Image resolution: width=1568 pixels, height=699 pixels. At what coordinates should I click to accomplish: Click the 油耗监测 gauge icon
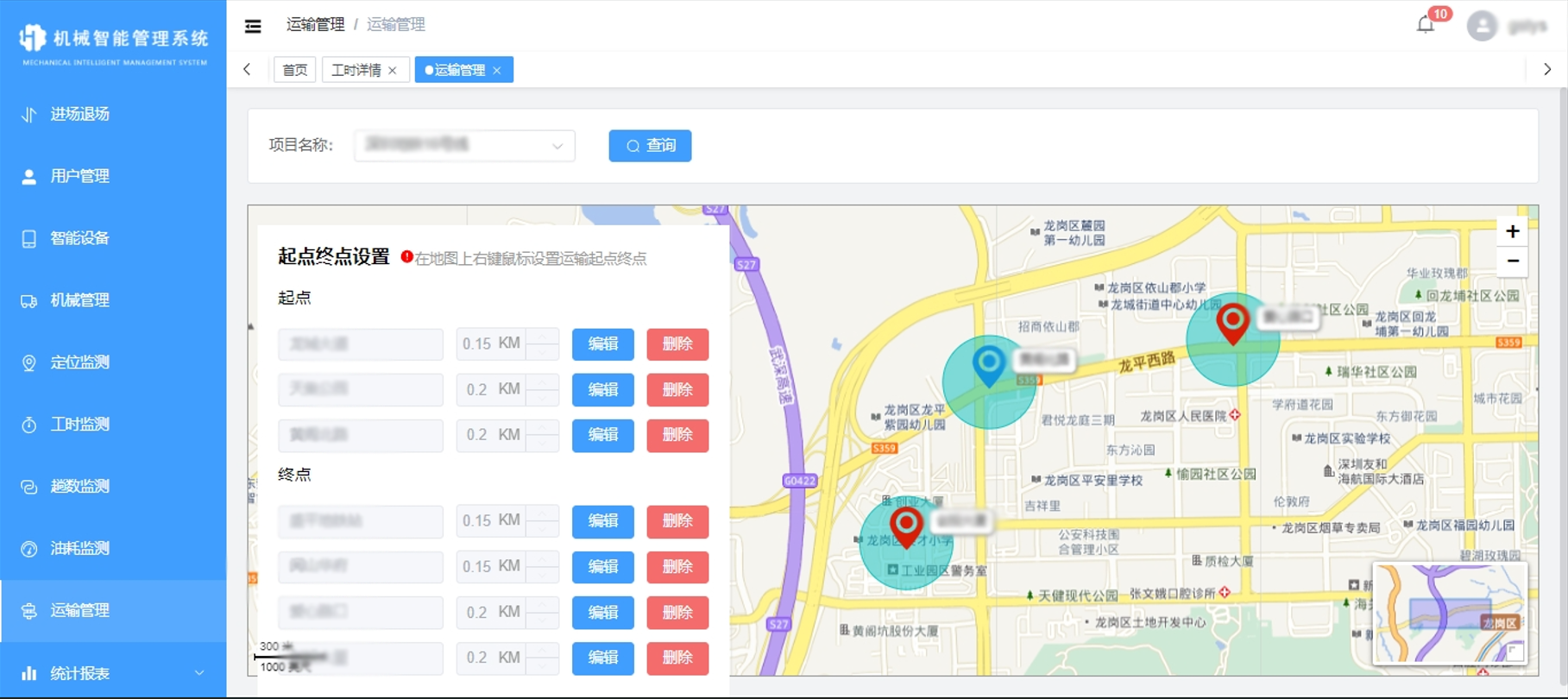(29, 549)
